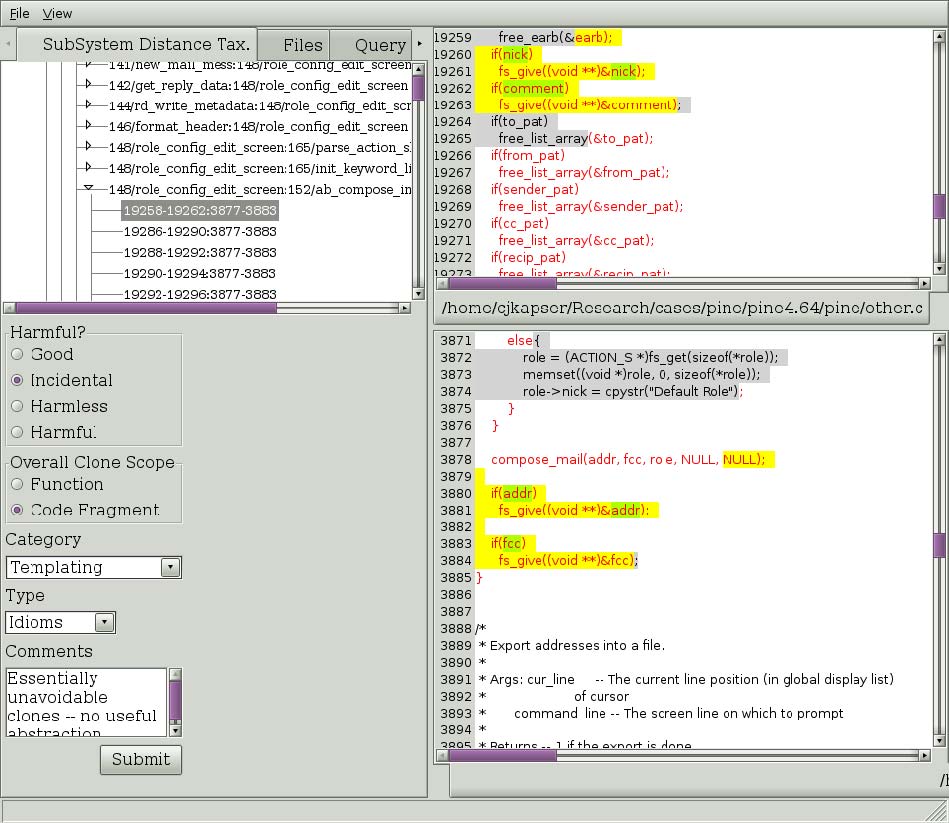
Task: Open the Type Idioms dropdown
Action: (x=60, y=622)
